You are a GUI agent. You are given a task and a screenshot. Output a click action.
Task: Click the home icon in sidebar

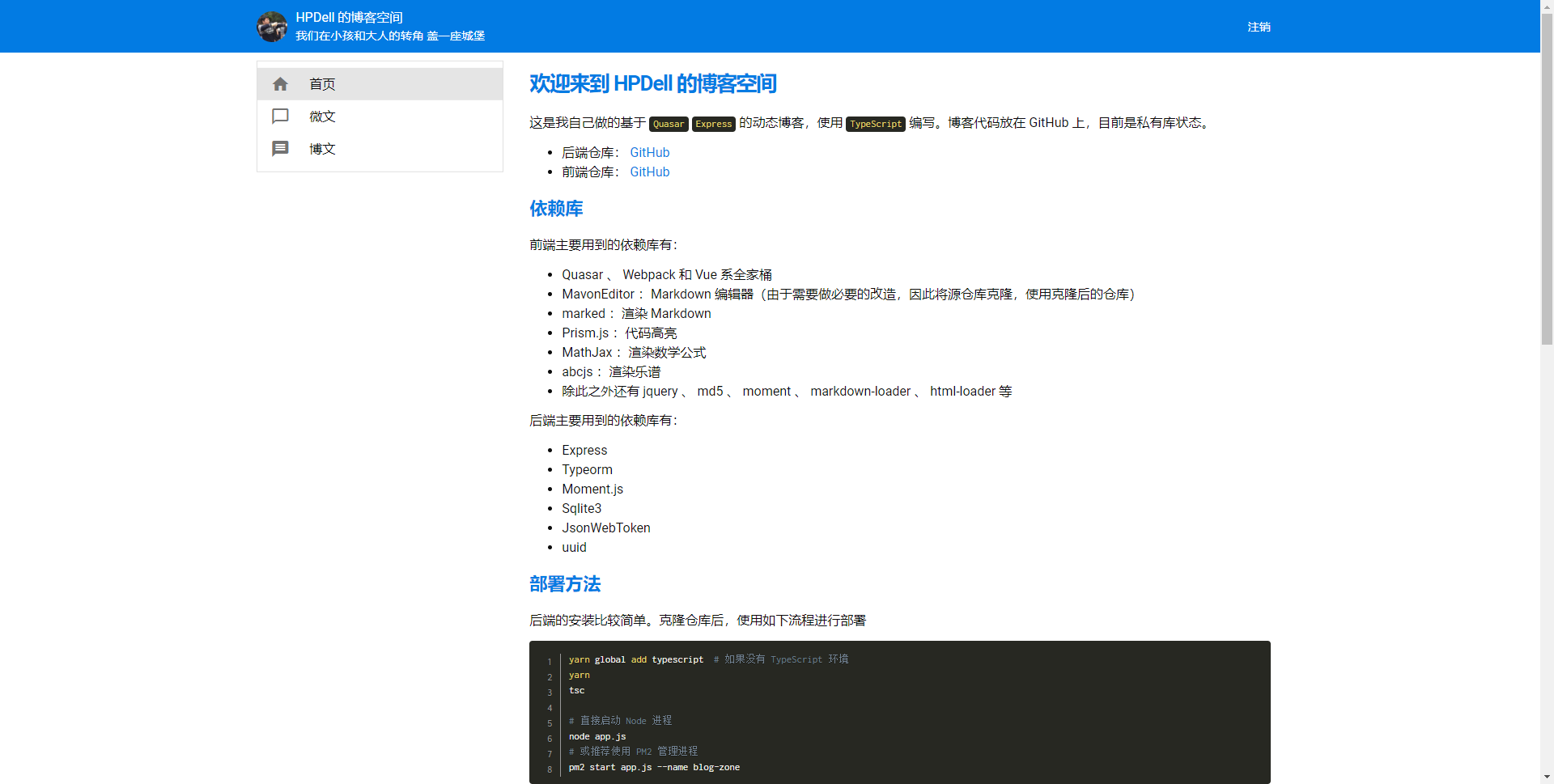[280, 84]
